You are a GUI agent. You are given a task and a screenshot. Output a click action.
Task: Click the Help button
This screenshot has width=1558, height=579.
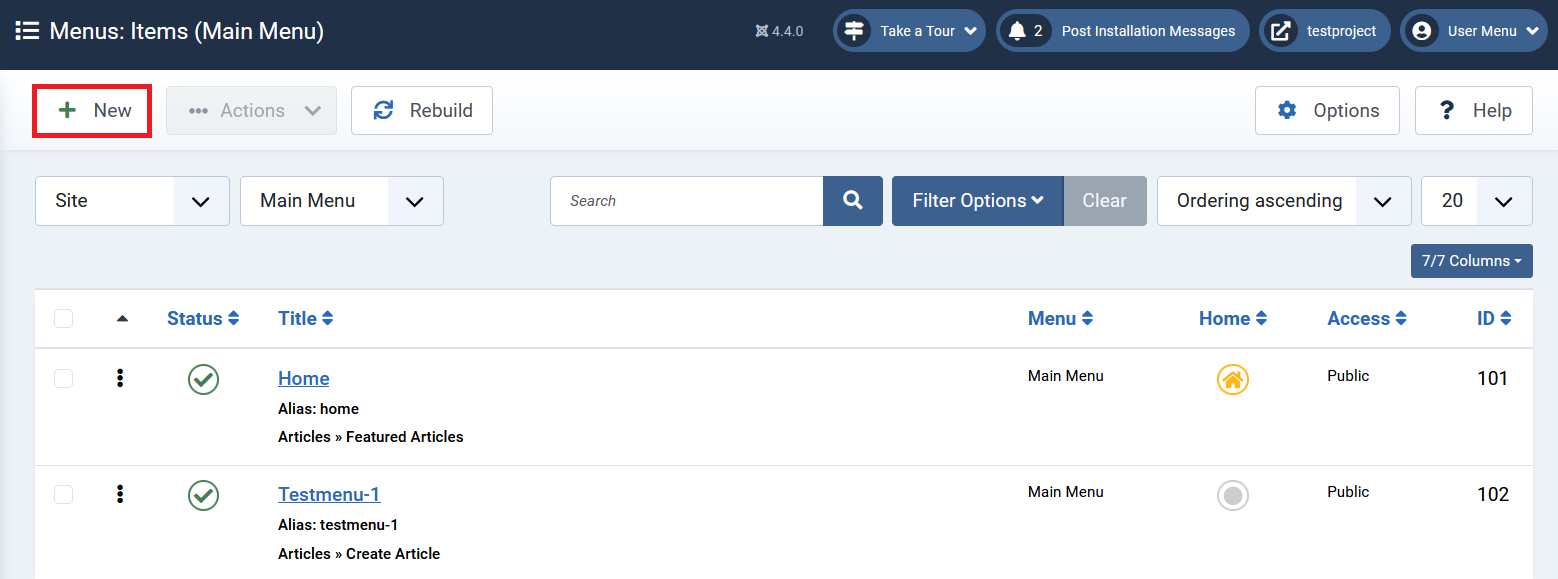point(1474,110)
